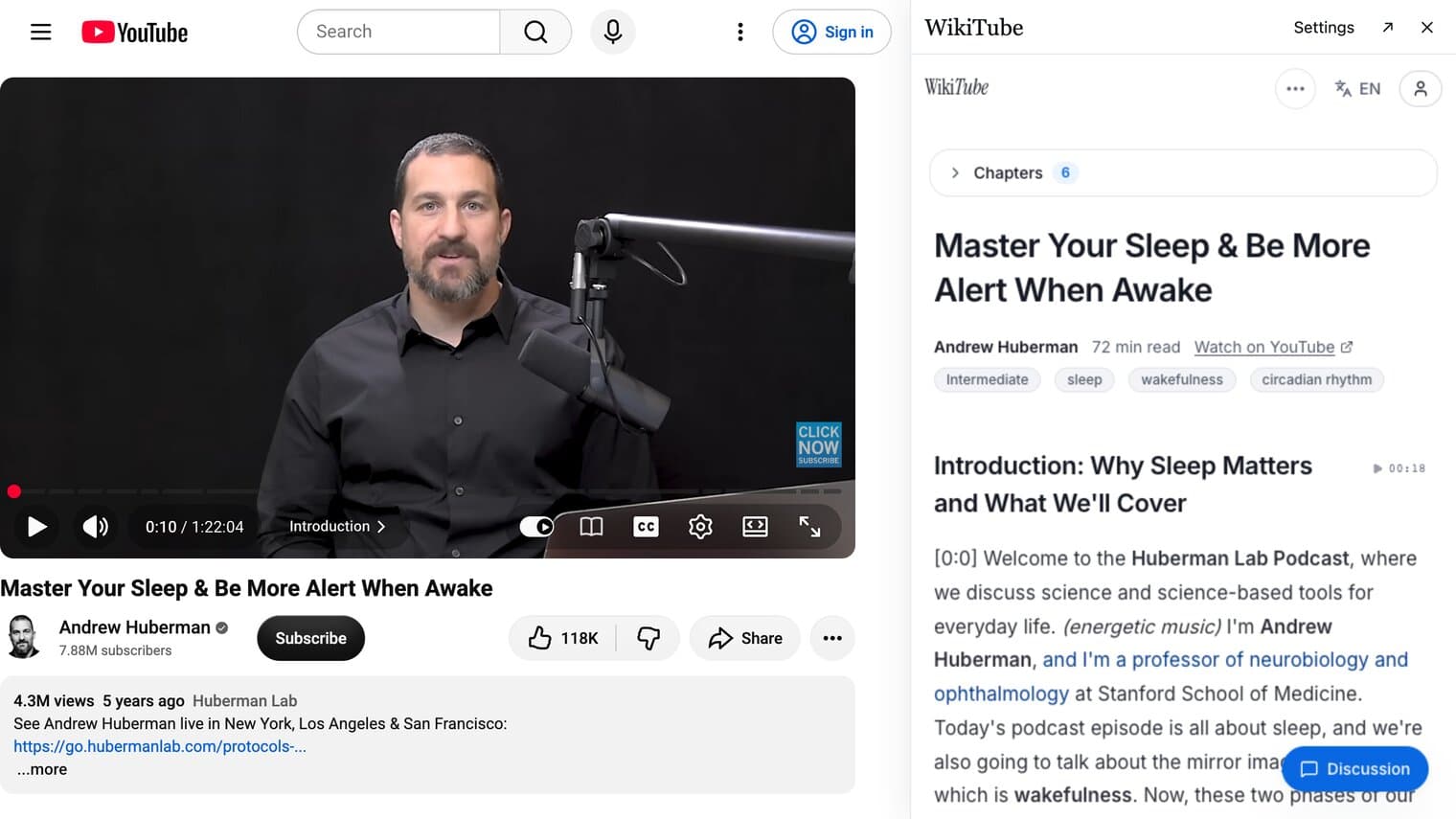
Task: Select the Intermediate tag
Action: coord(987,379)
